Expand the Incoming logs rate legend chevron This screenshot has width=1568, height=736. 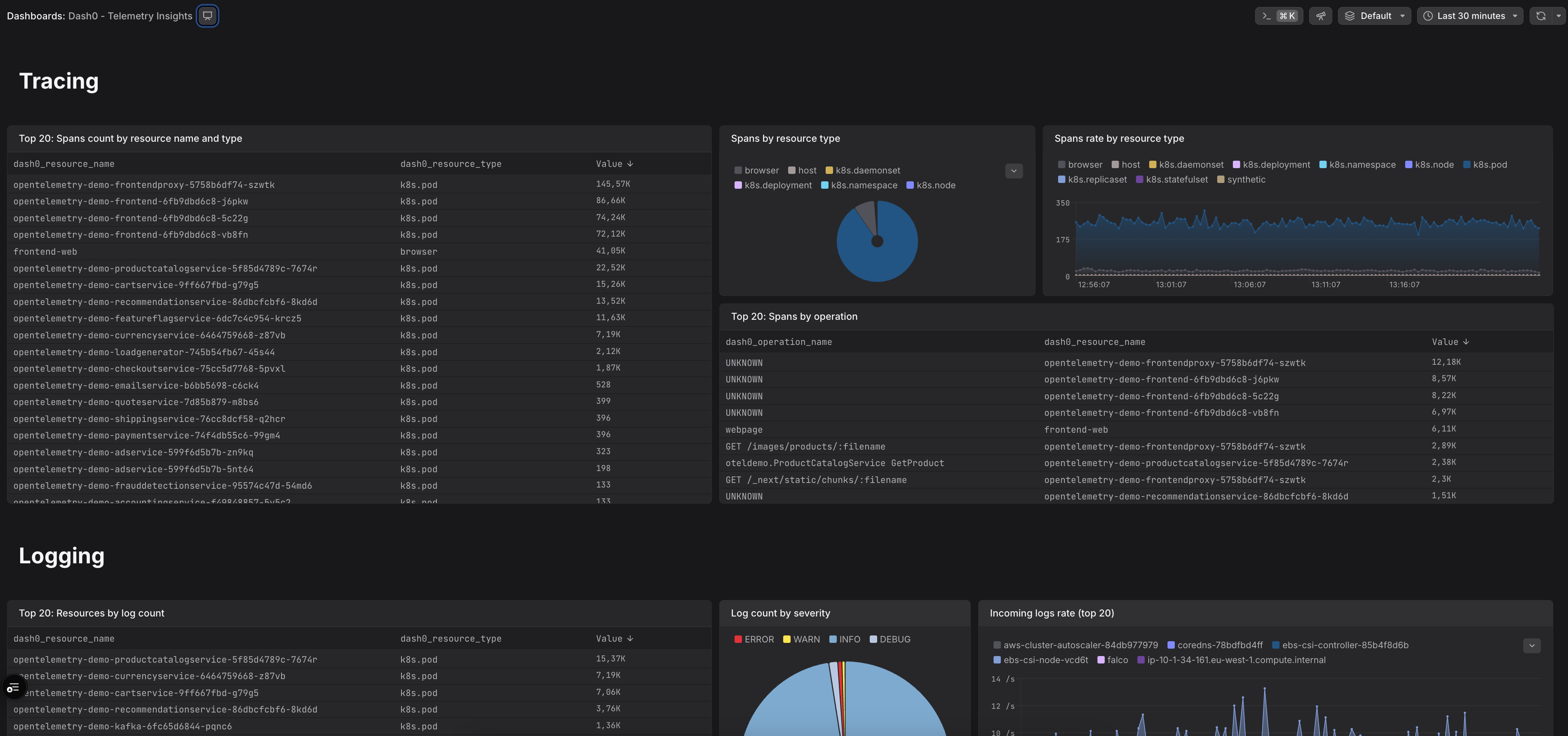[x=1531, y=645]
